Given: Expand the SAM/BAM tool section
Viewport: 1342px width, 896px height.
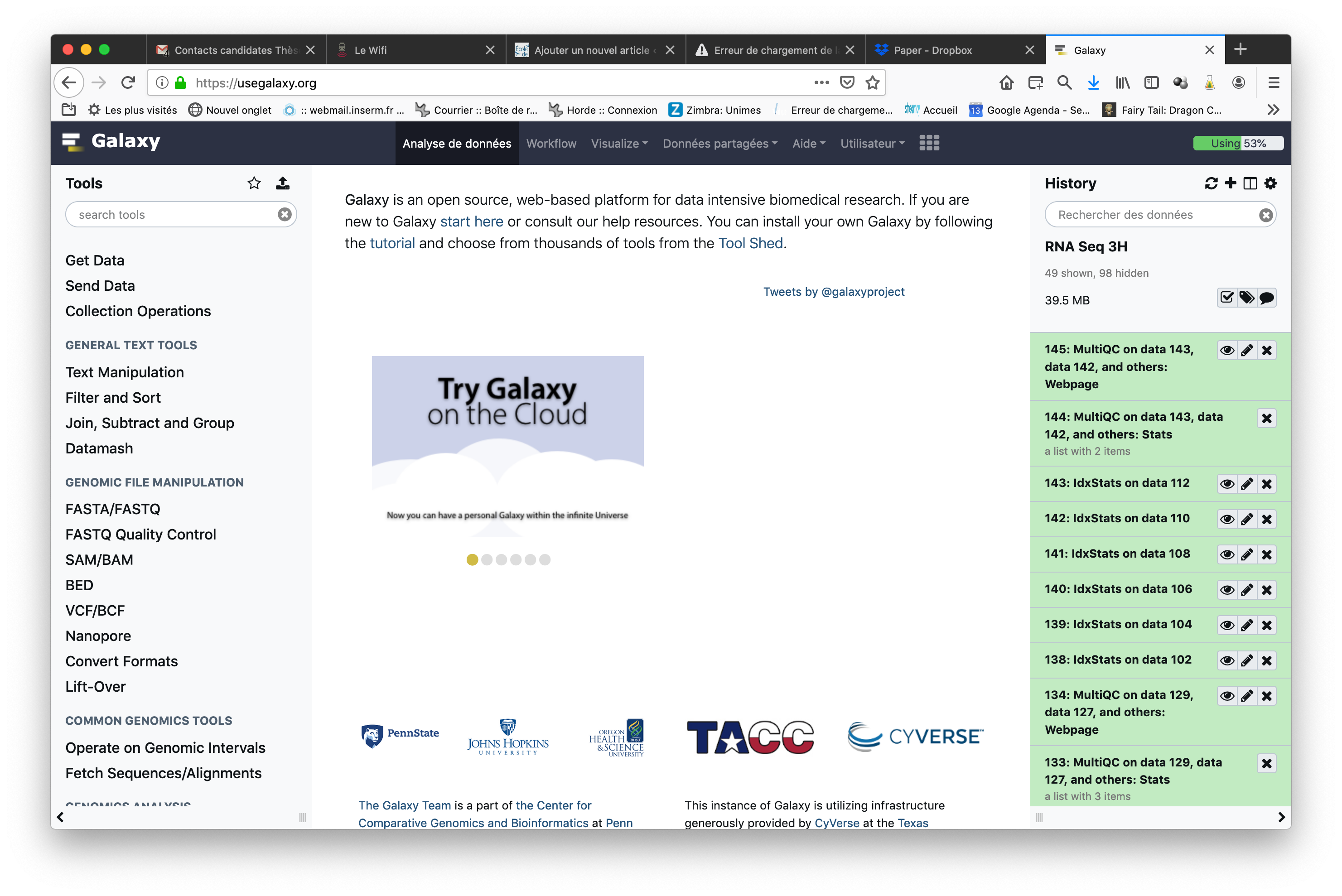Looking at the screenshot, I should pos(99,560).
